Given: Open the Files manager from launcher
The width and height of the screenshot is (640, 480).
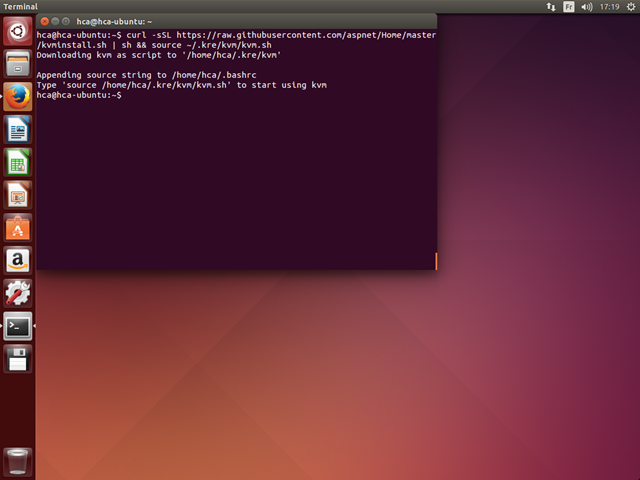Looking at the screenshot, I should pos(18,64).
